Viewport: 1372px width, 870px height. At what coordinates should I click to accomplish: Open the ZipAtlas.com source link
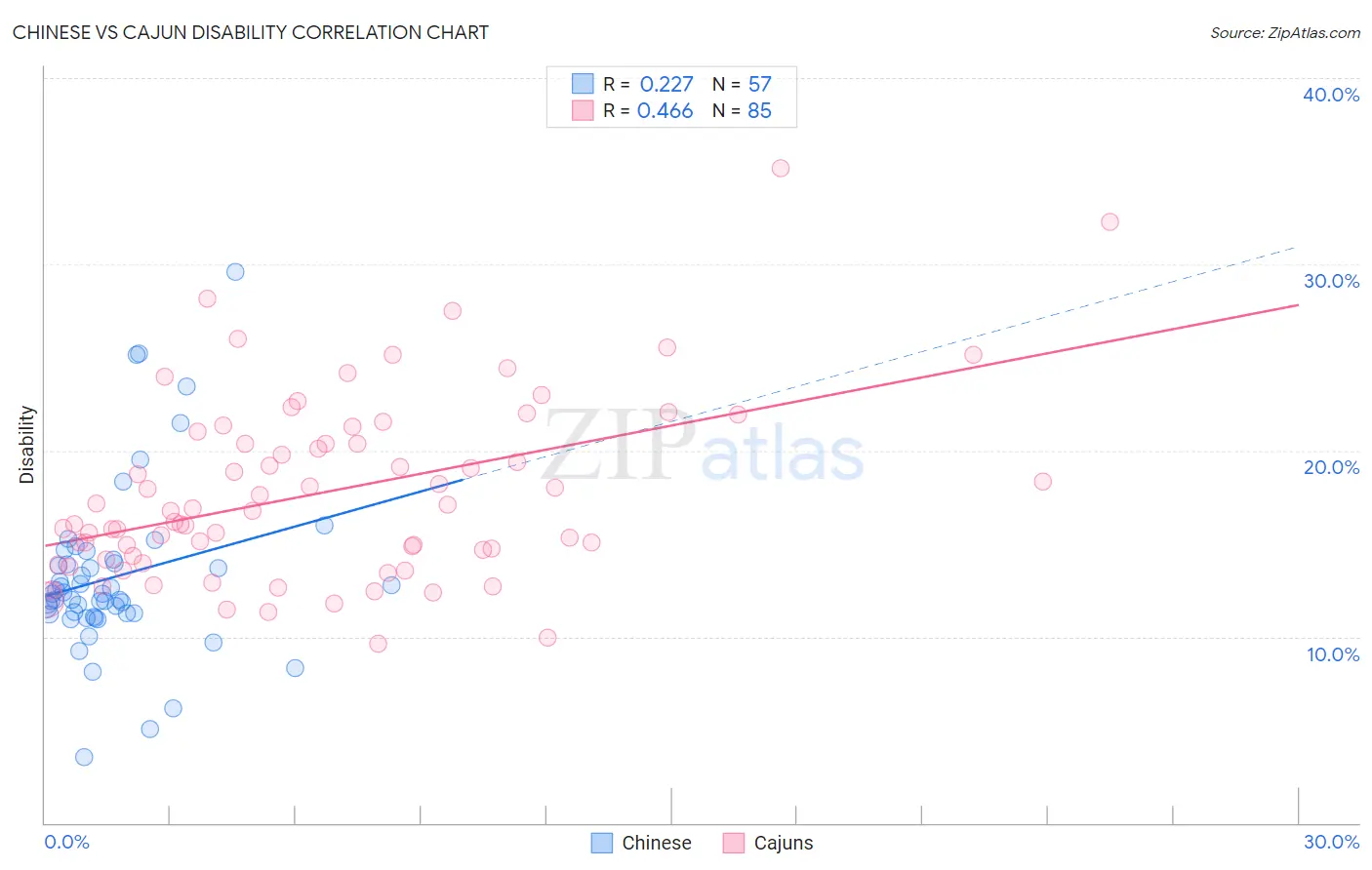1285,32
